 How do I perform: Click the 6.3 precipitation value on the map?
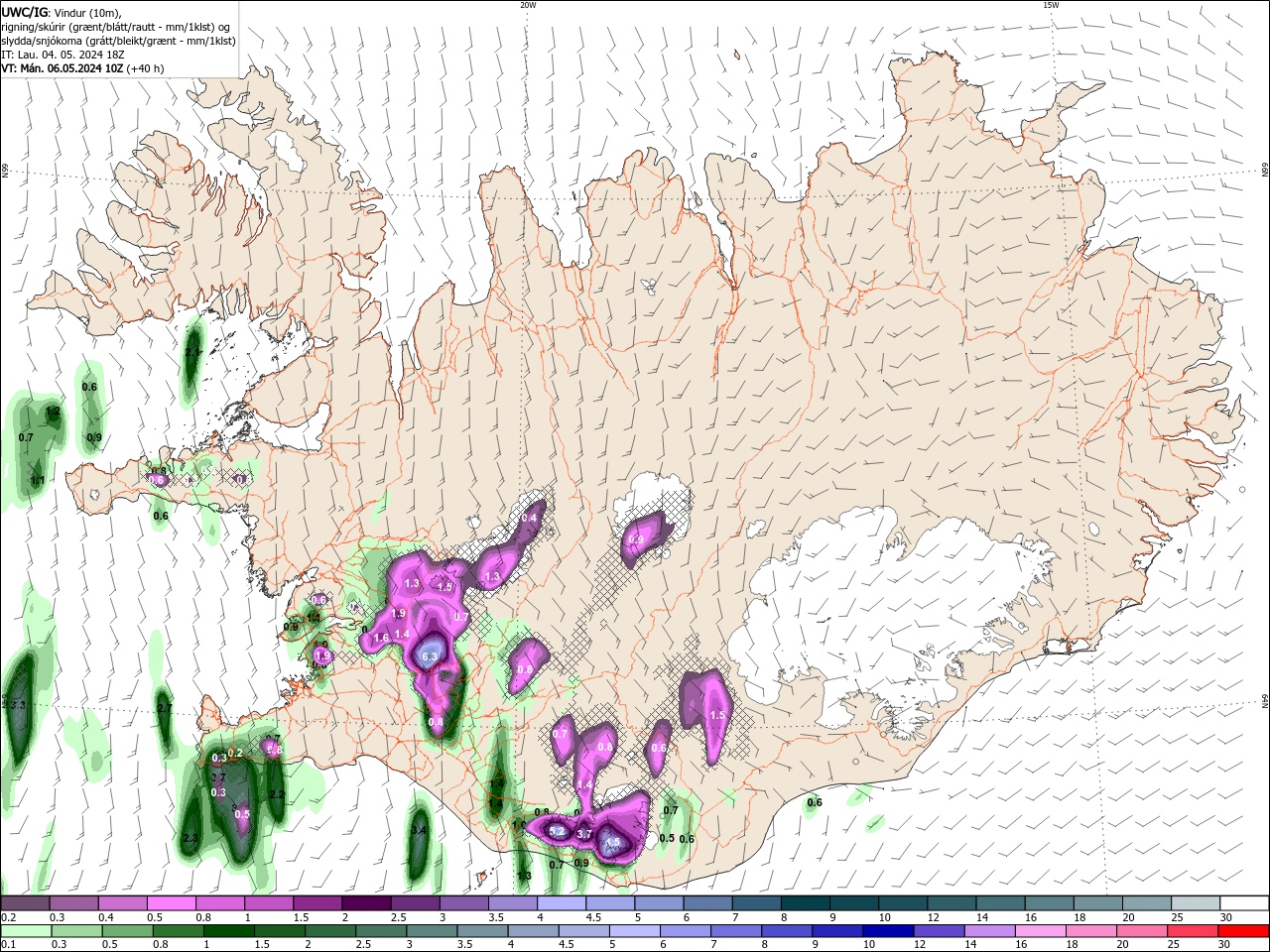430,656
